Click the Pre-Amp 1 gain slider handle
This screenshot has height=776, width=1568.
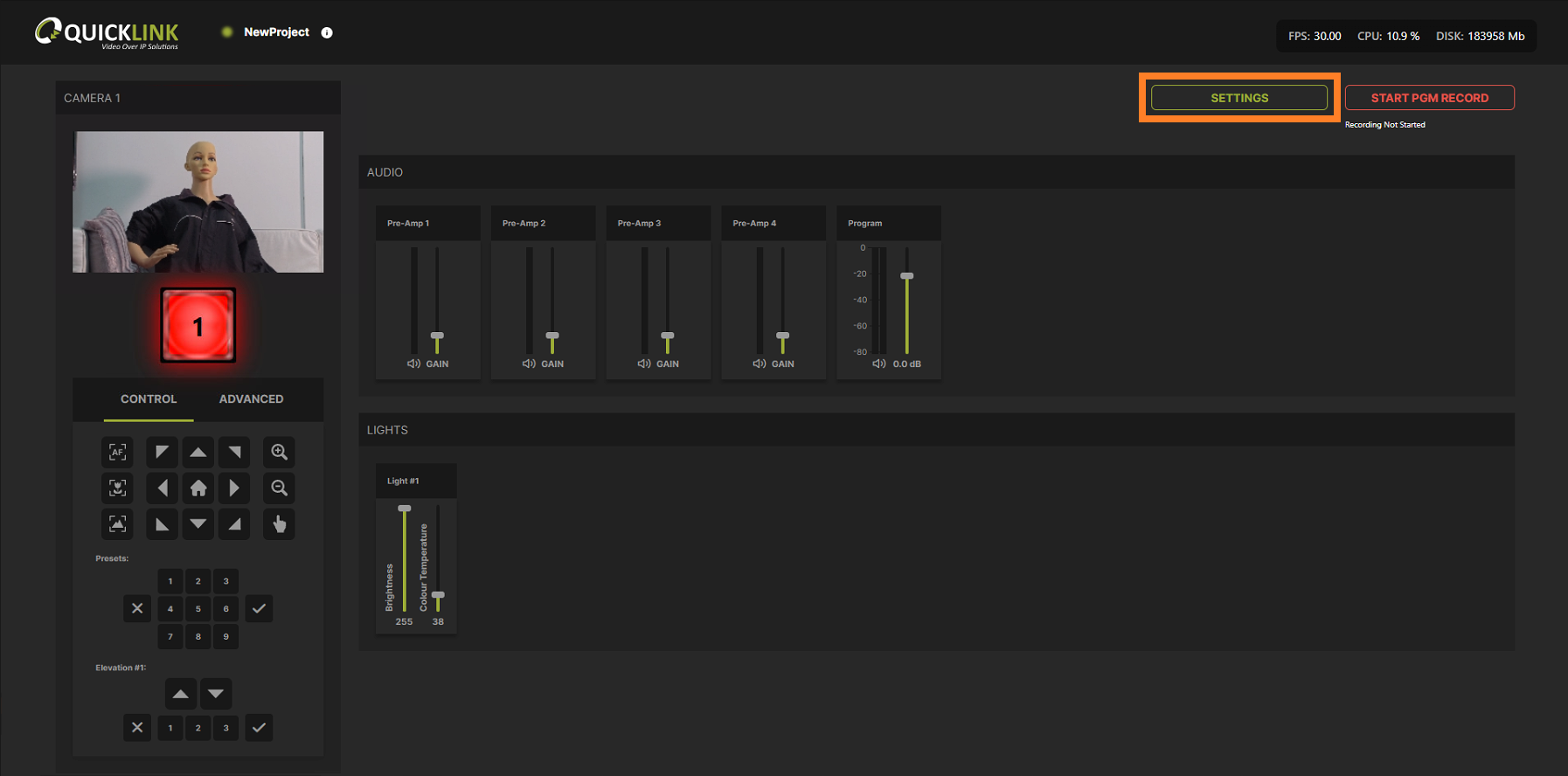[x=437, y=336]
